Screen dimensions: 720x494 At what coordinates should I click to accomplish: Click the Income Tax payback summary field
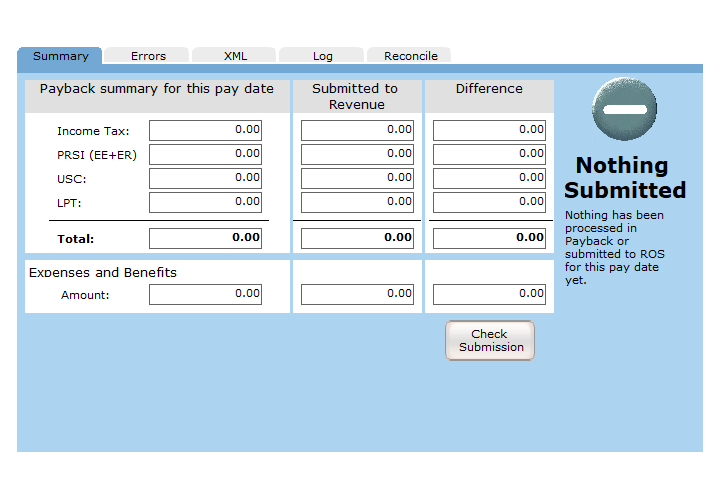point(205,130)
